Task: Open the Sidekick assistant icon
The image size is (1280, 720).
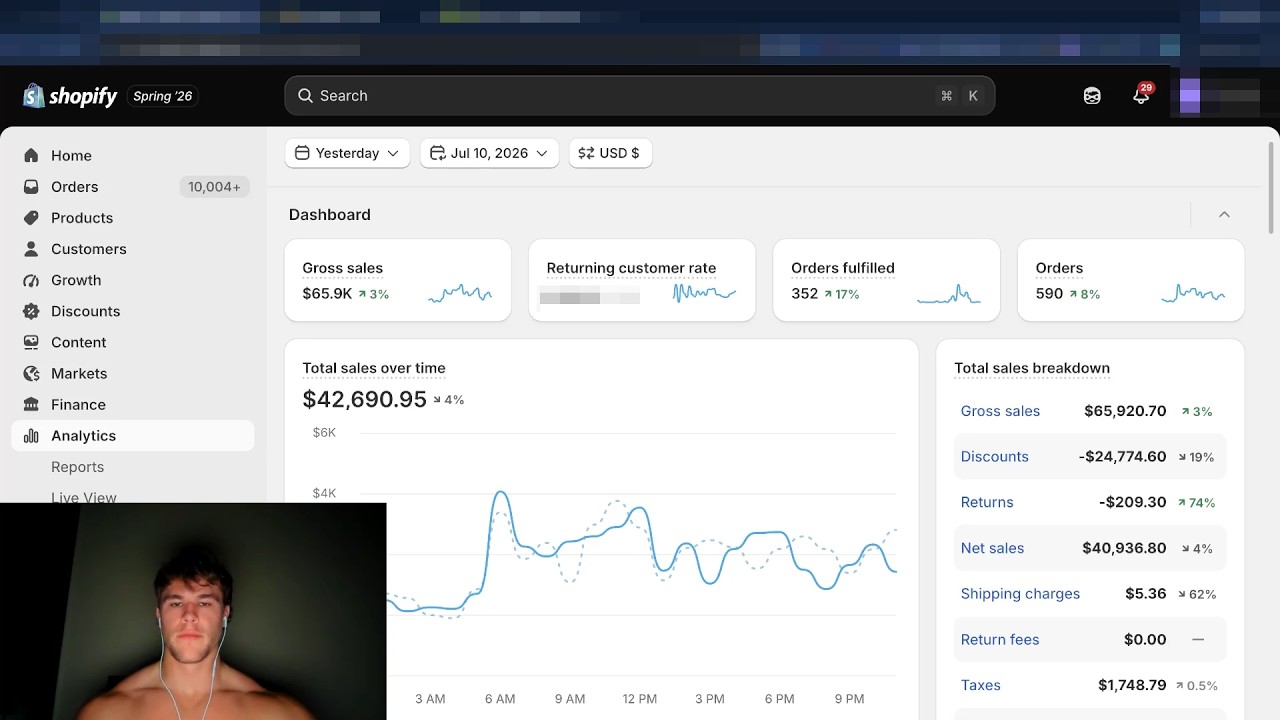Action: [x=1092, y=96]
